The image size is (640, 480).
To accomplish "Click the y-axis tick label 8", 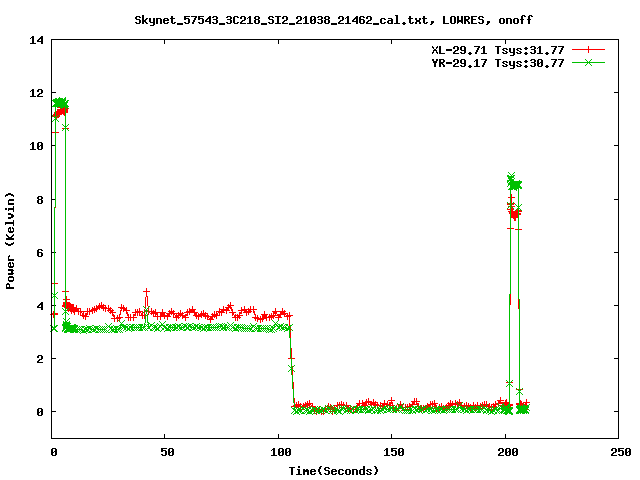I will click(x=40, y=200).
